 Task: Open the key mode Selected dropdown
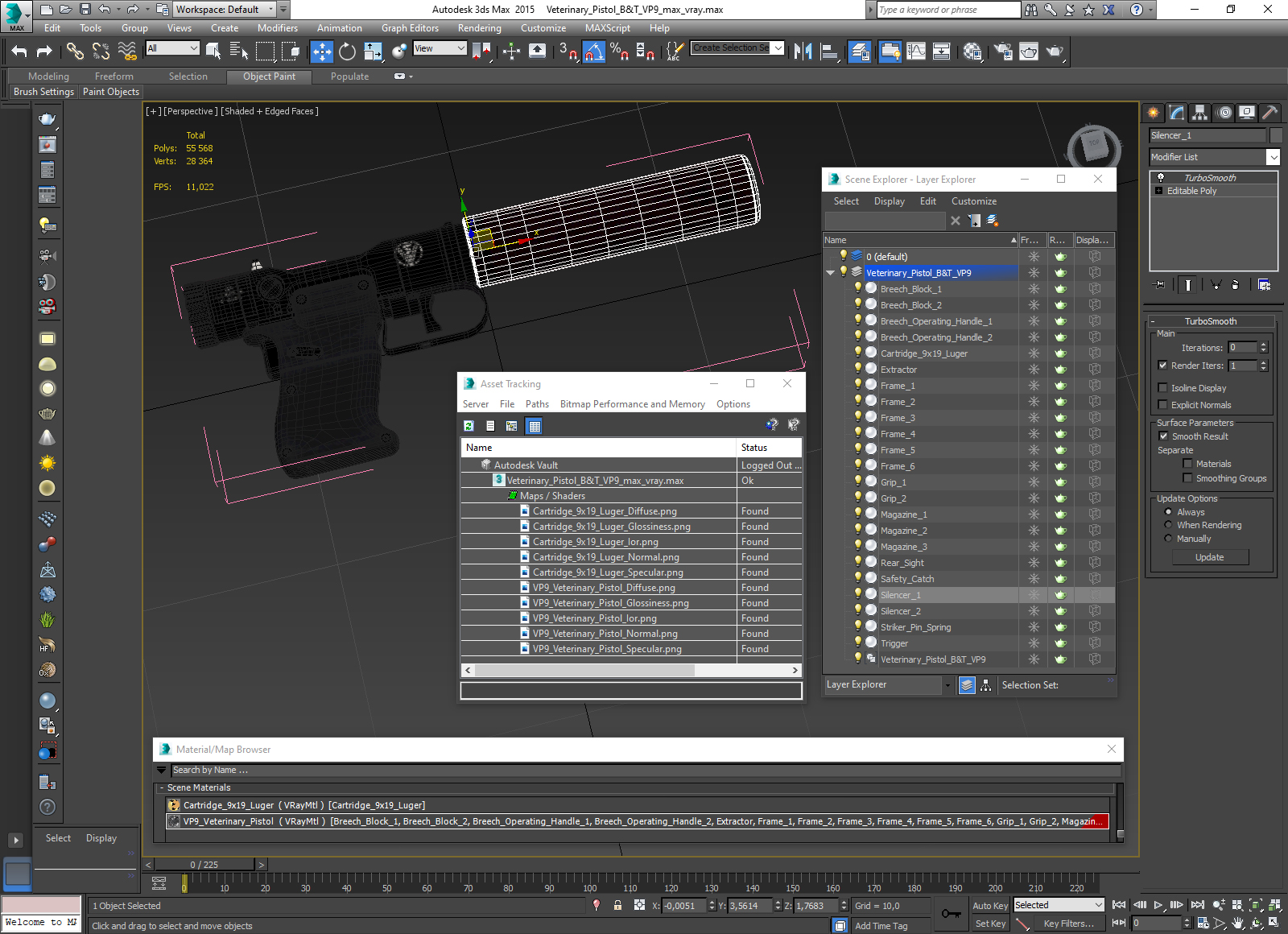(x=1059, y=905)
